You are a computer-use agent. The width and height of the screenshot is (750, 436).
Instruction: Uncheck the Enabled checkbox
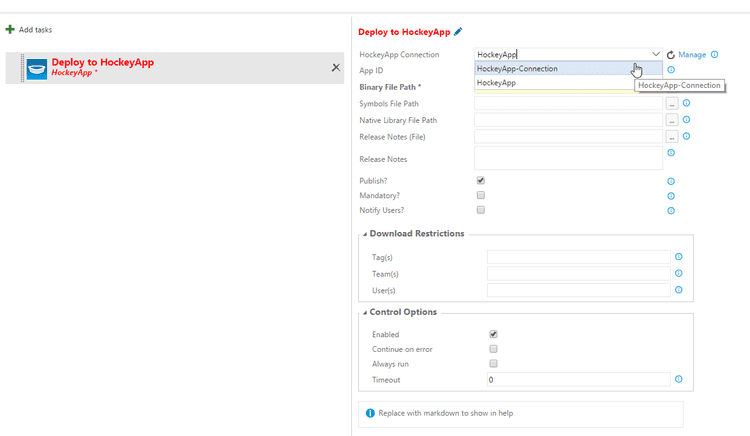[493, 334]
